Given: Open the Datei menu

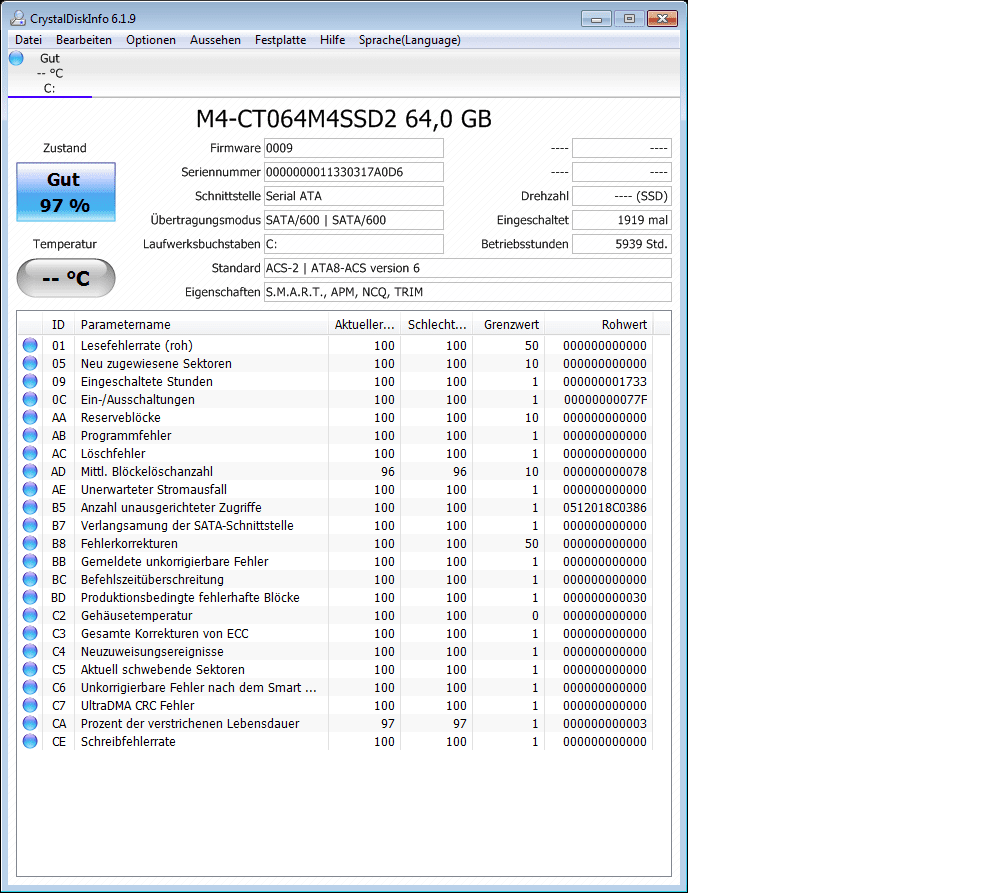Looking at the screenshot, I should pos(28,40).
